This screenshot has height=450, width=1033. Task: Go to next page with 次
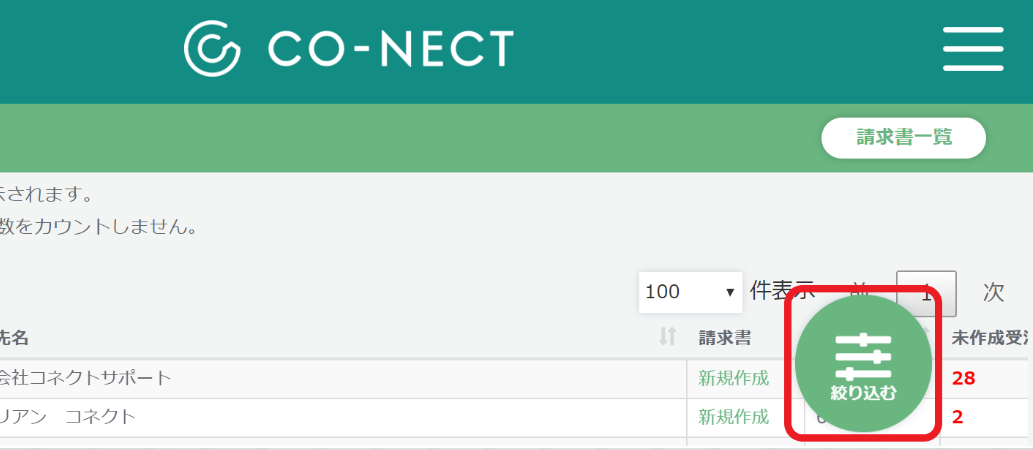(993, 293)
